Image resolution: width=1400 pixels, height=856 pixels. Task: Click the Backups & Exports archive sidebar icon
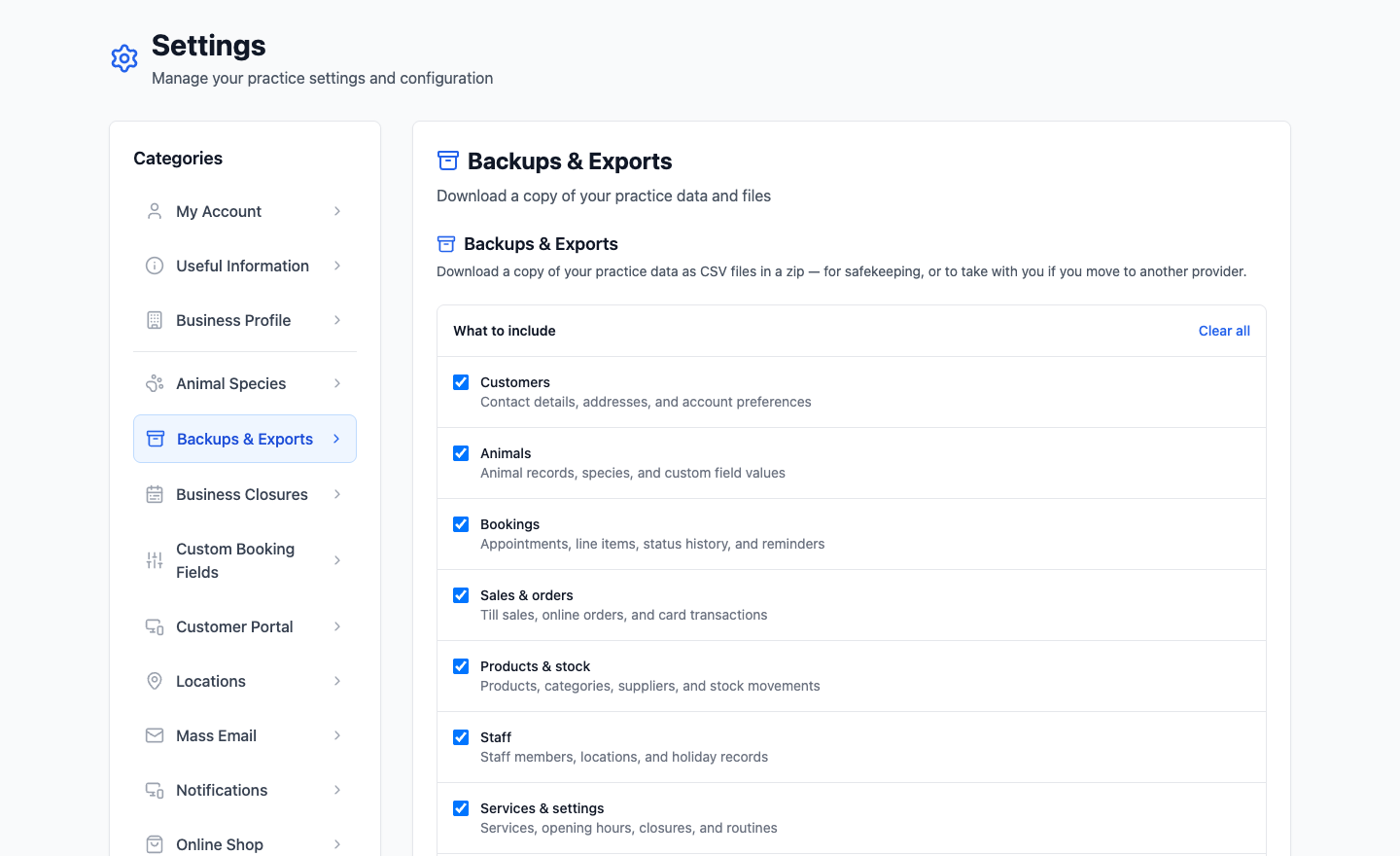tap(156, 439)
